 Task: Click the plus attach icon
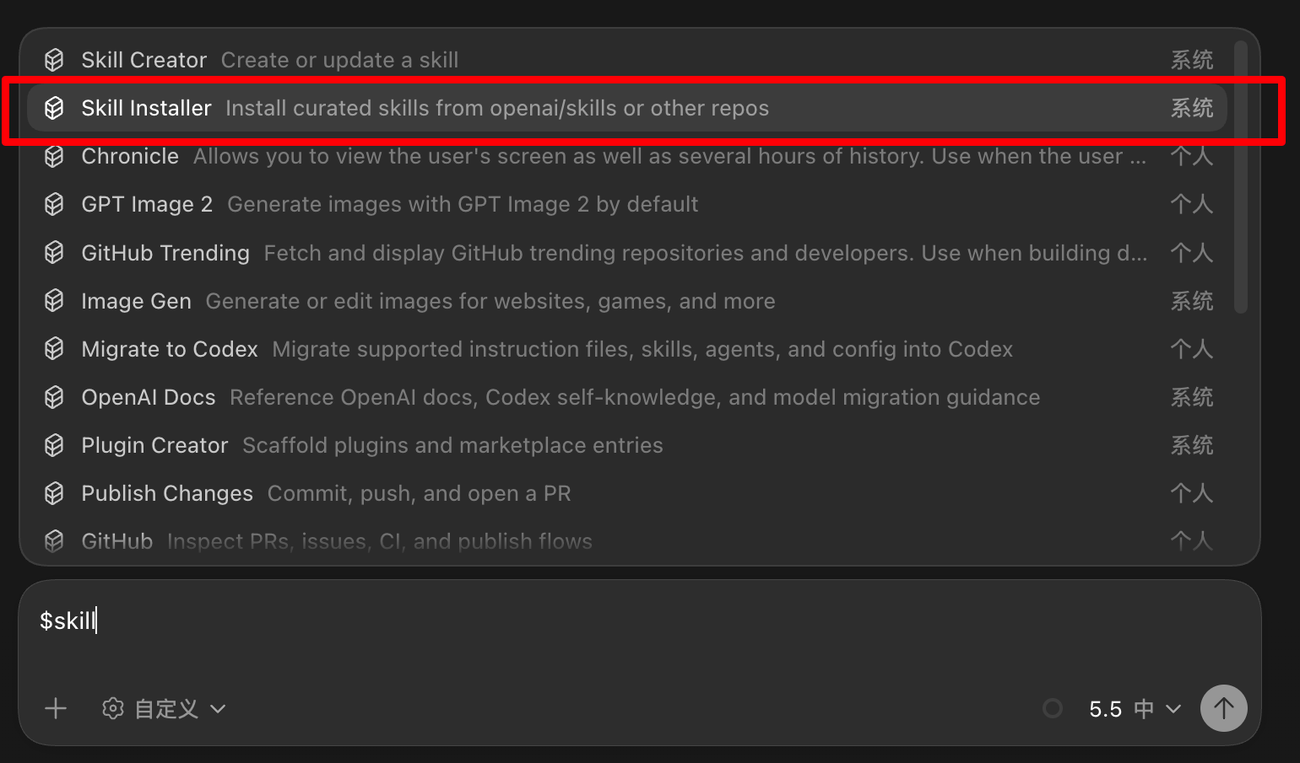click(x=56, y=708)
